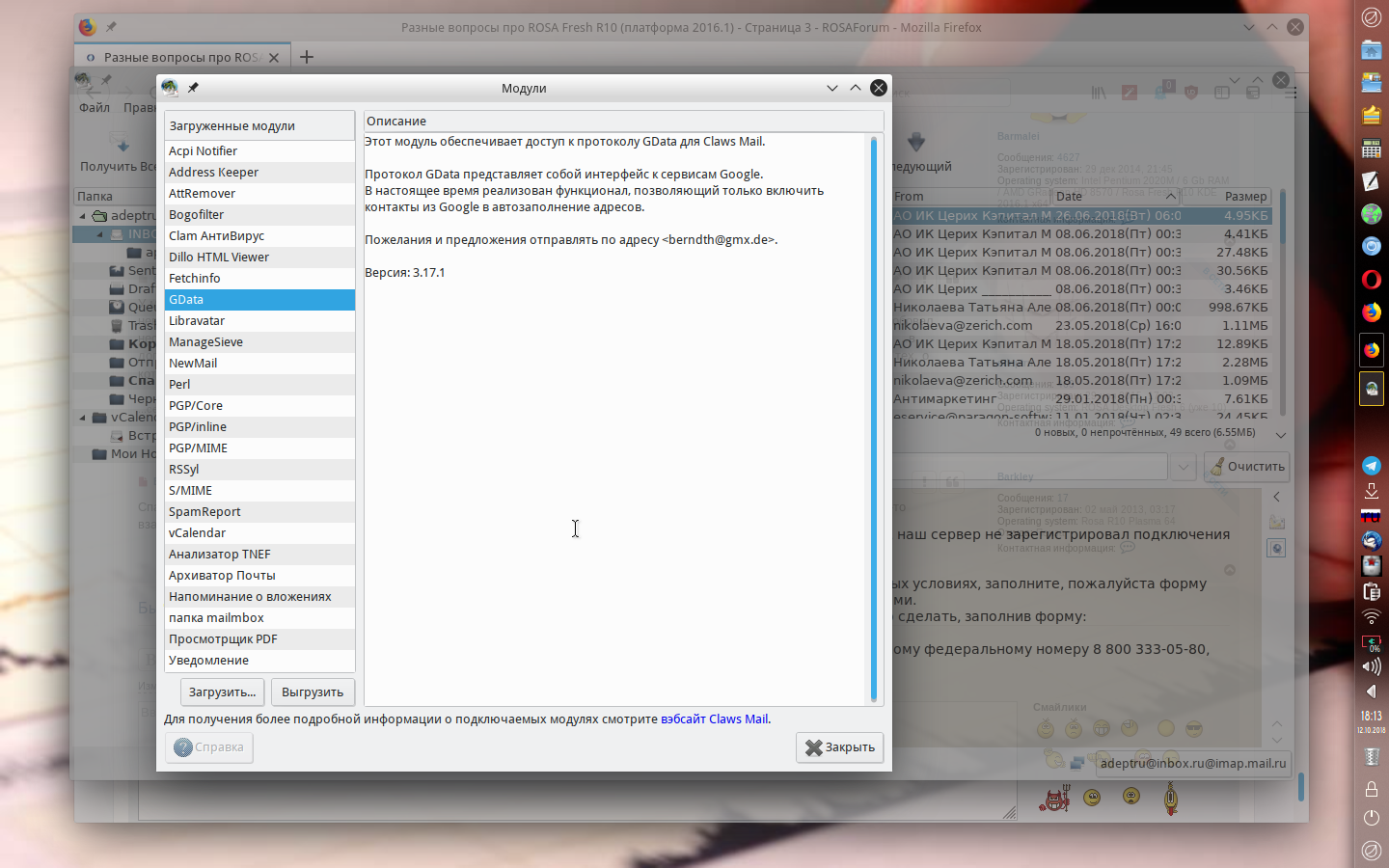The width and height of the screenshot is (1389, 868).
Task: Open Thunderbird from the system tray
Action: tap(1371, 541)
